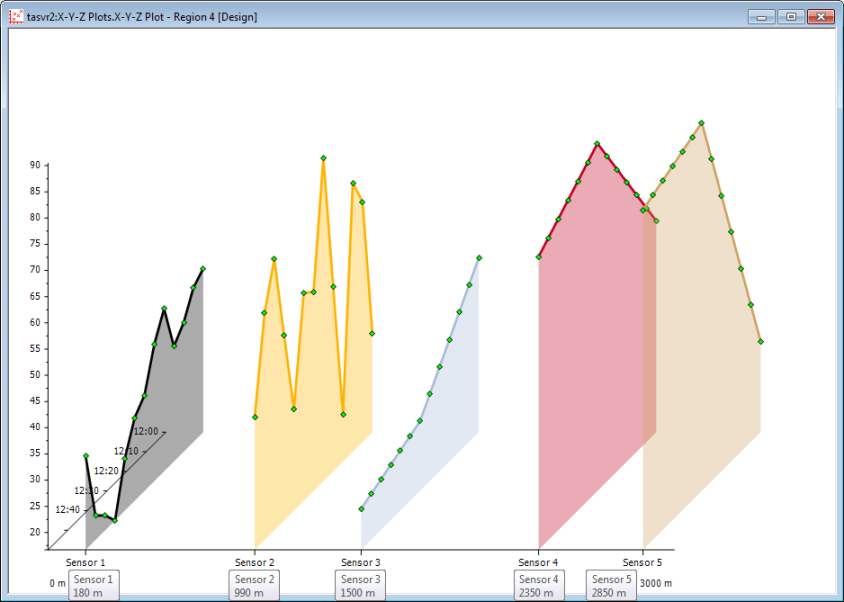The width and height of the screenshot is (844, 602).
Task: Click the Sensor 3 1500 m label box
Action: (x=360, y=586)
